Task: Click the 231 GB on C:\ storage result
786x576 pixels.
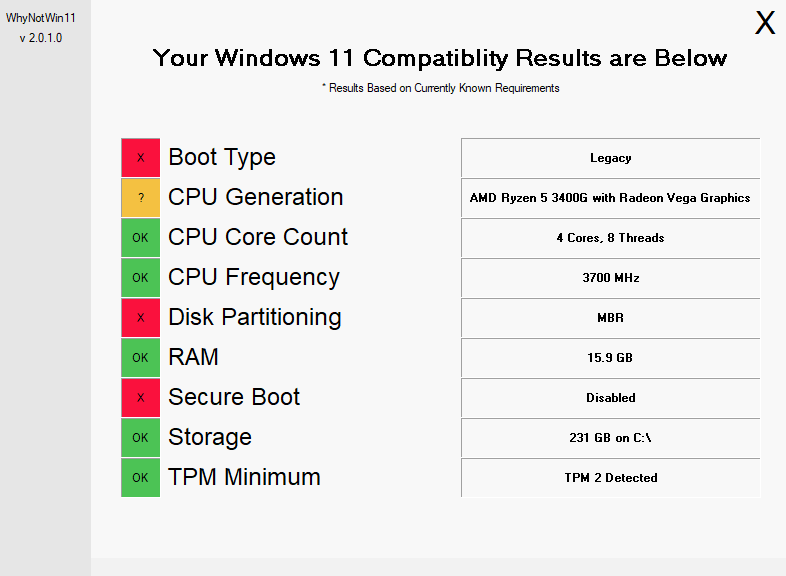Action: pyautogui.click(x=611, y=438)
